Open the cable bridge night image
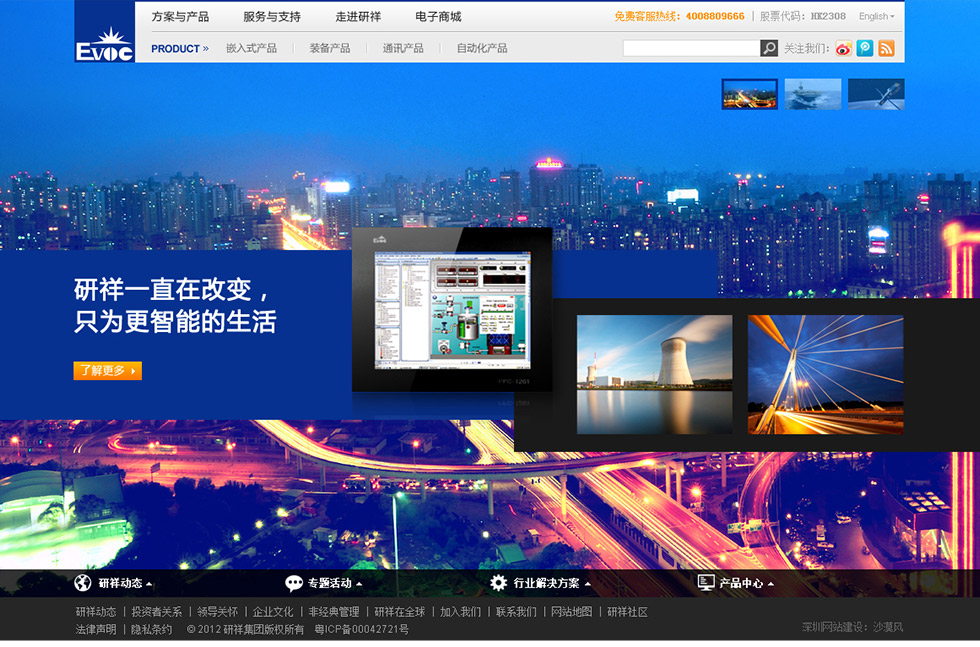980x647 pixels. (x=826, y=374)
